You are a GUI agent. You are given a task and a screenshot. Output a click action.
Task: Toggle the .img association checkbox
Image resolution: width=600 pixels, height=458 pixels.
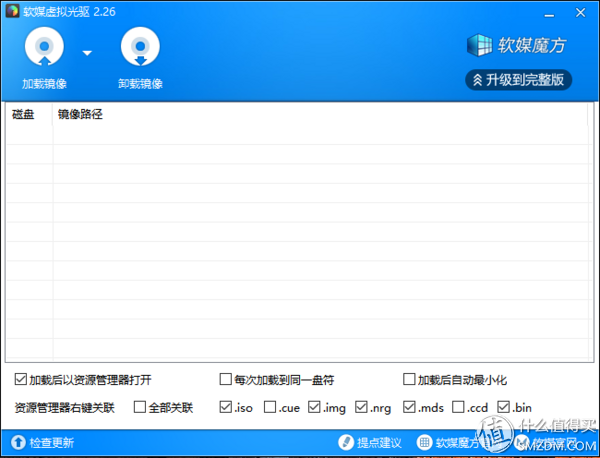314,407
